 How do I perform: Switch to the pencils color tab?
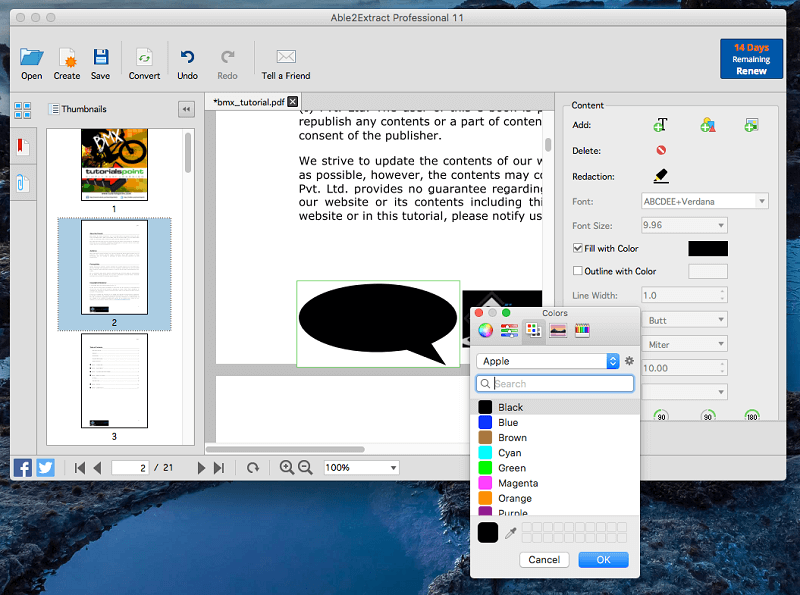click(582, 331)
